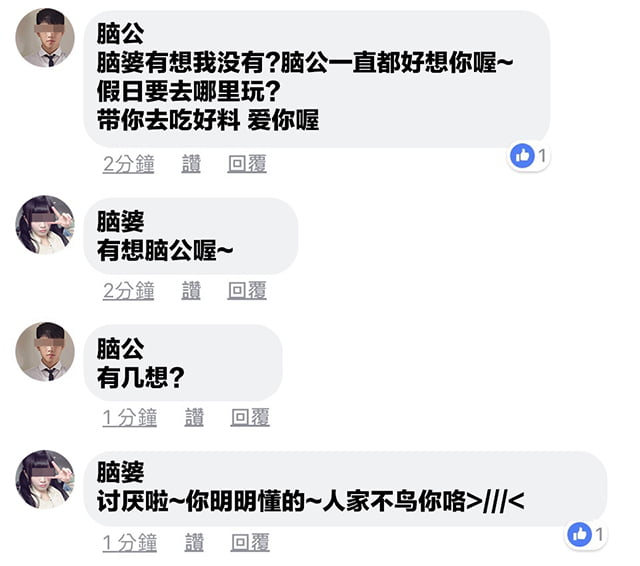Open the 1分鐘 timestamp under '有几想?'
Image resolution: width=640 pixels, height=566 pixels.
click(130, 418)
